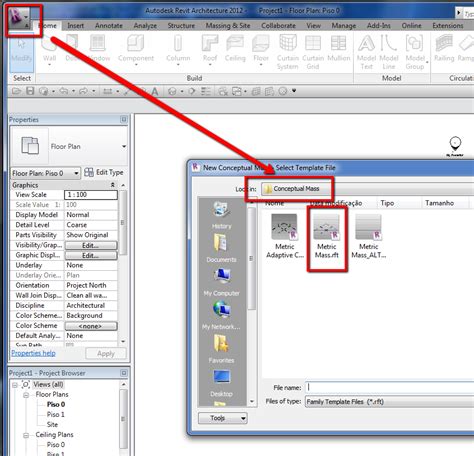The width and height of the screenshot is (474, 456).
Task: Open the Look in Conceptual Mass folder dropdown
Action: coord(367,189)
